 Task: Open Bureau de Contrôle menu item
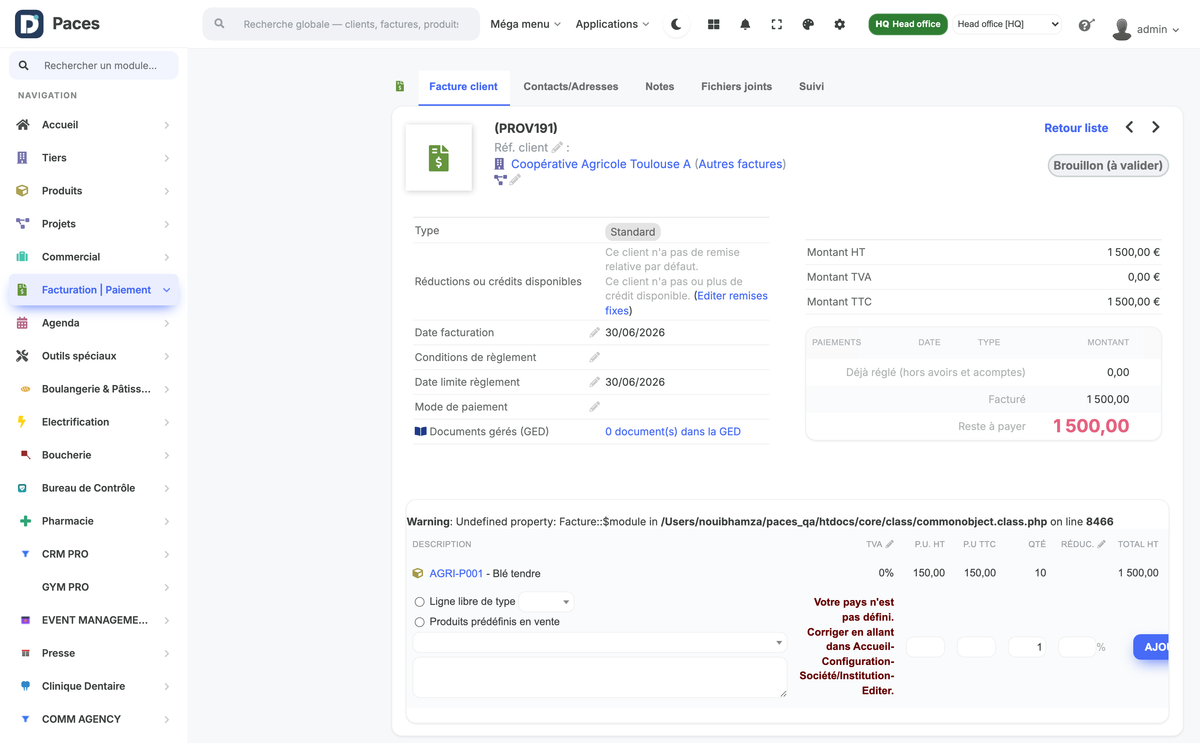click(x=94, y=488)
